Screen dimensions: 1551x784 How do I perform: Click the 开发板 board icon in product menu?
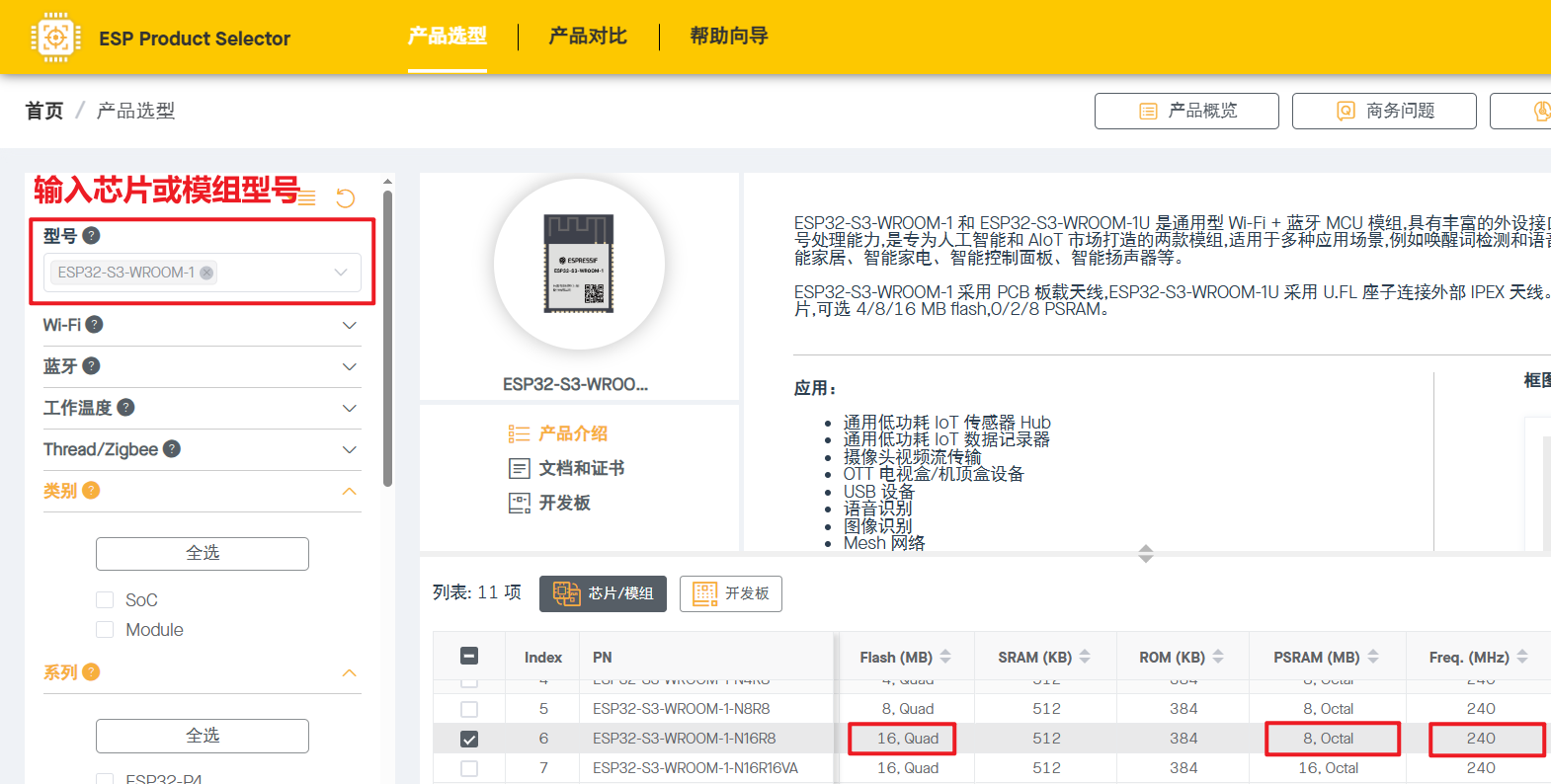coord(520,503)
